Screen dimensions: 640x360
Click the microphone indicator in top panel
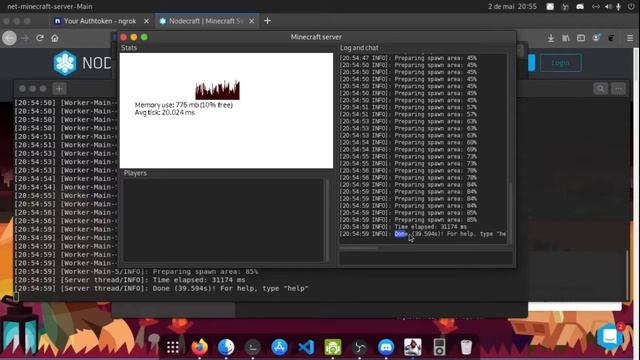click(x=618, y=7)
